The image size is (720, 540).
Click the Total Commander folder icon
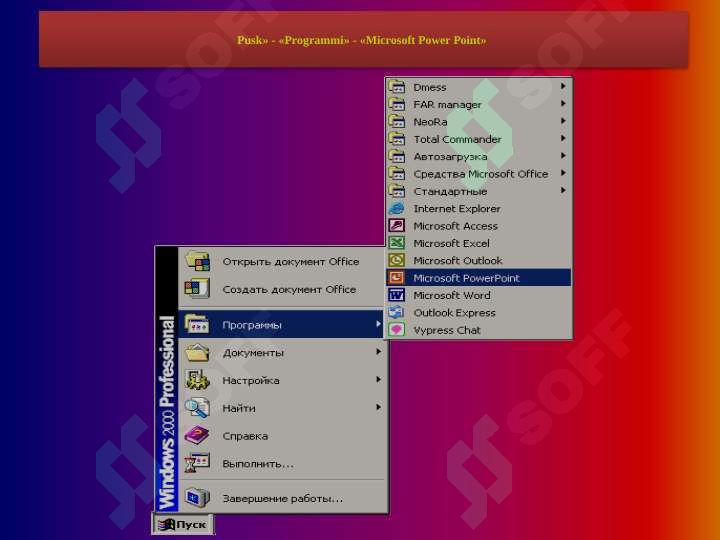coord(396,139)
